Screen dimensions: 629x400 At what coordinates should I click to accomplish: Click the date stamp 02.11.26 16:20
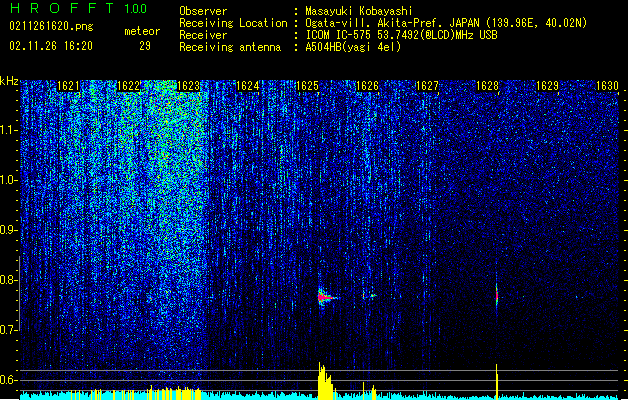coord(51,46)
